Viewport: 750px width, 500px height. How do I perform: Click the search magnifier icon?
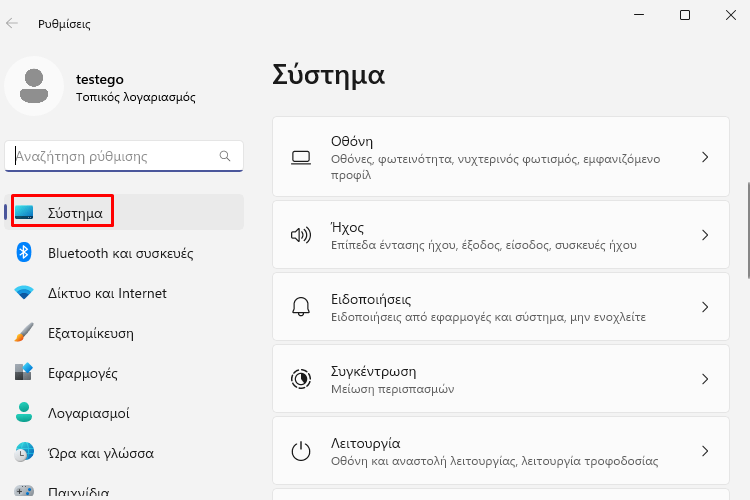tap(225, 156)
